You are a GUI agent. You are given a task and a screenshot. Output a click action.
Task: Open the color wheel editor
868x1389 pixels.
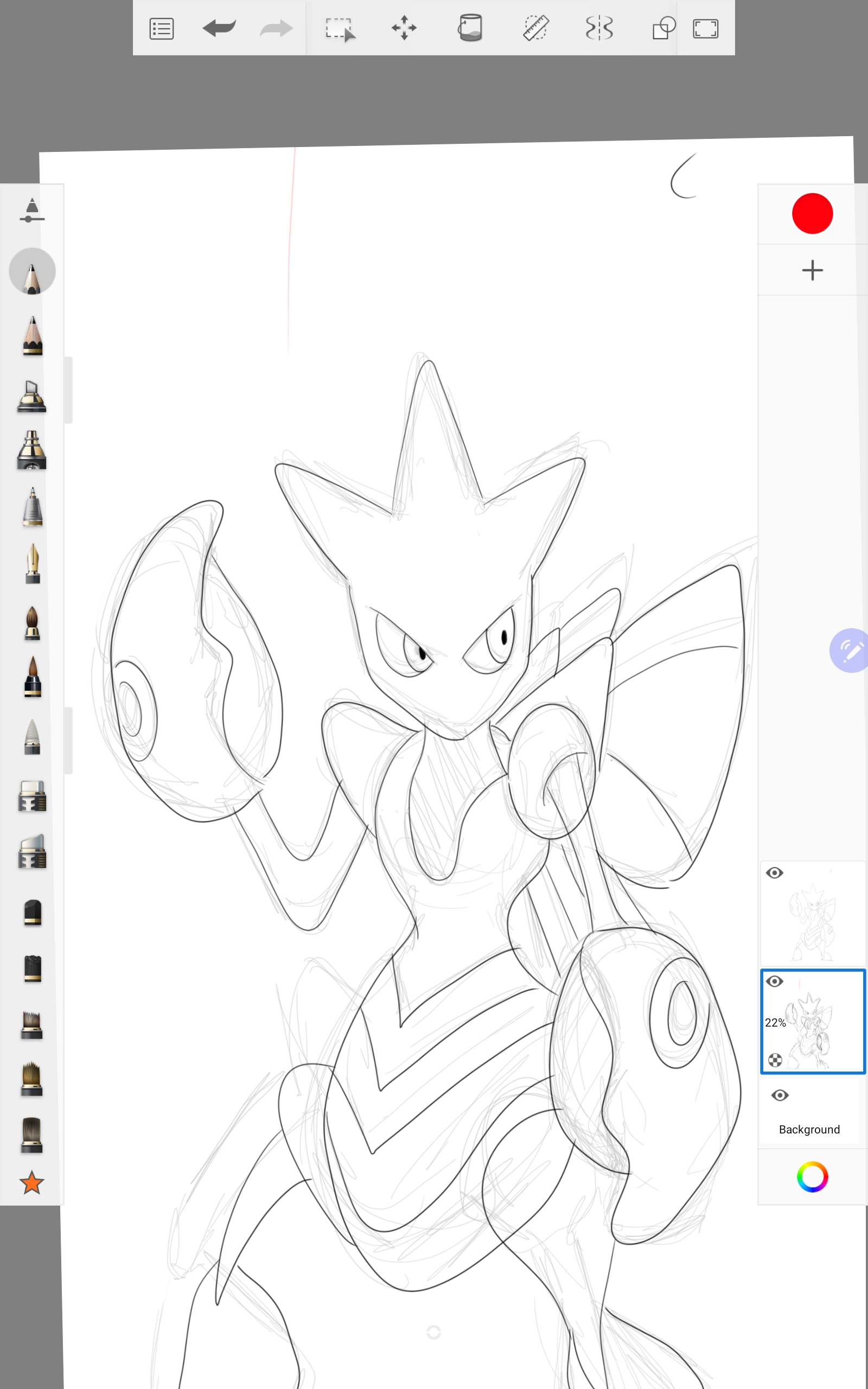[x=812, y=1177]
